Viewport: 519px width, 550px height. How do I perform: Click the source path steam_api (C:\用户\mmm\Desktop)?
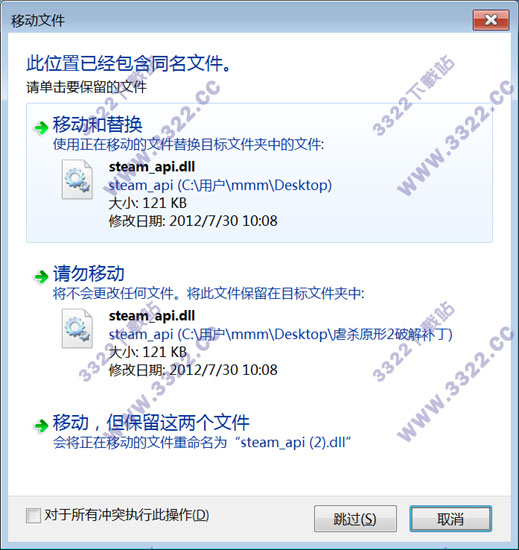pyautogui.click(x=220, y=185)
